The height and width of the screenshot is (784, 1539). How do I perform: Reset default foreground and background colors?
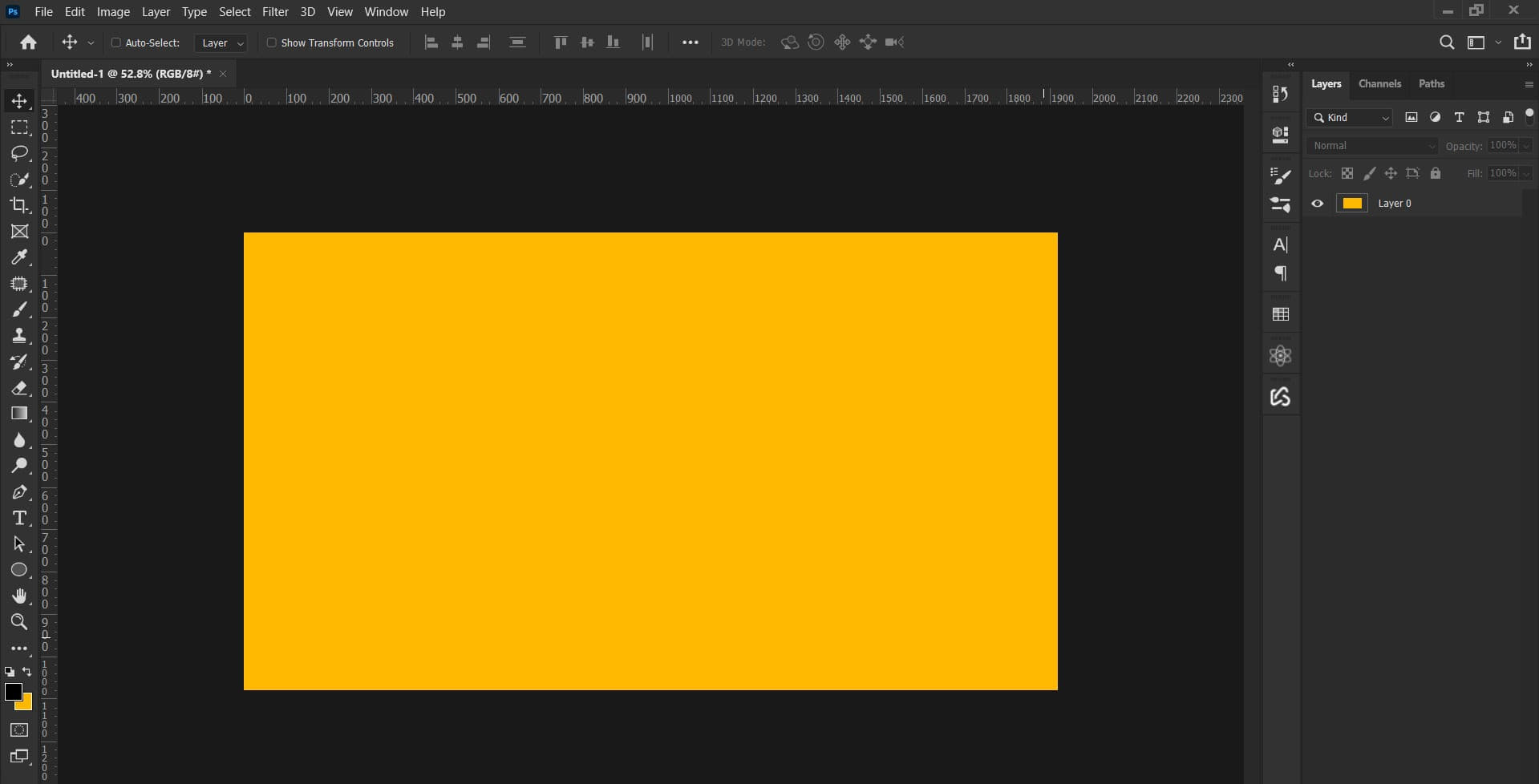[x=10, y=672]
